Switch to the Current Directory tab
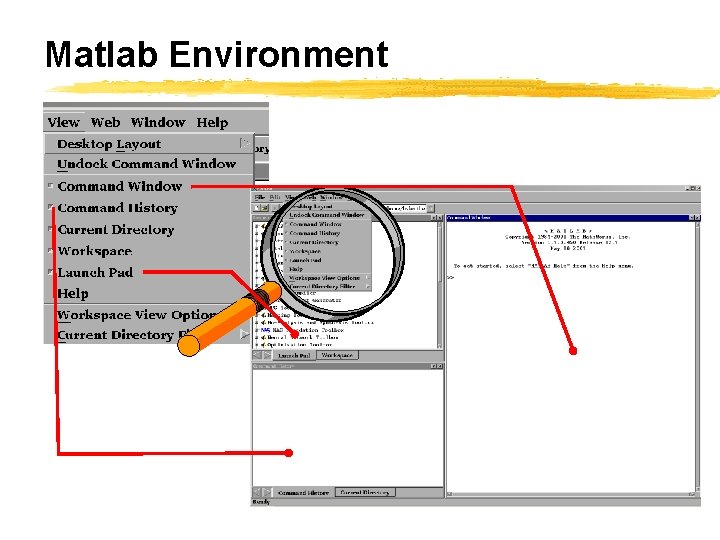The width and height of the screenshot is (720, 540). [x=365, y=492]
